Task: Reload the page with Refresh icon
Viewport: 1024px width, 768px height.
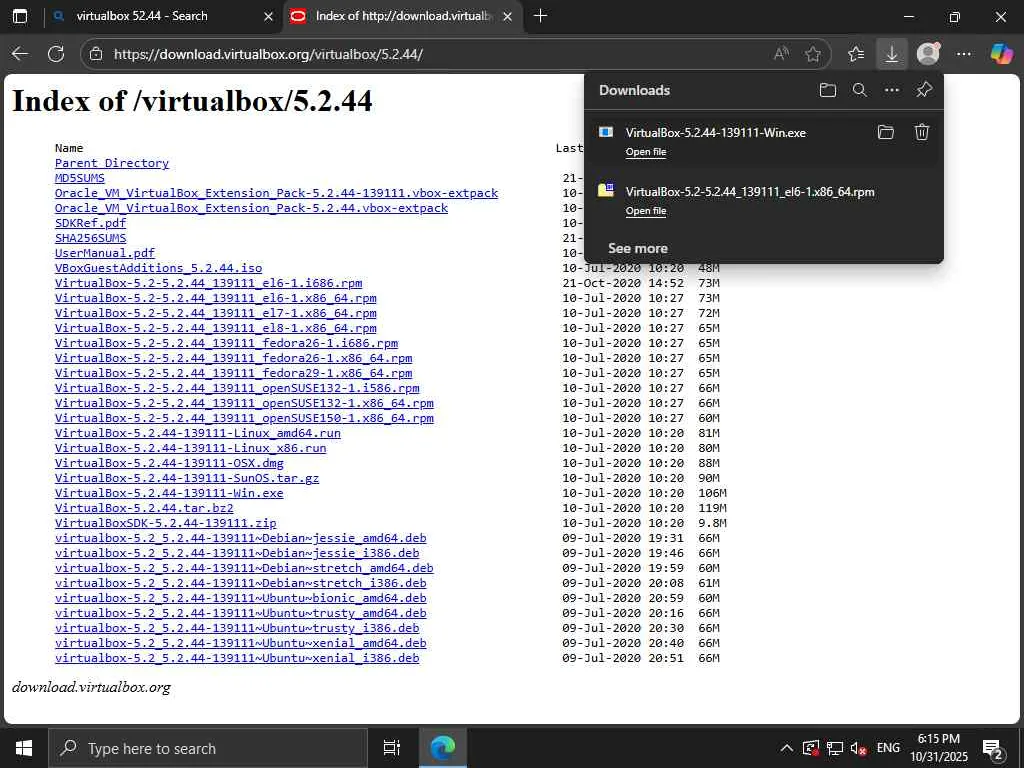Action: click(x=56, y=54)
